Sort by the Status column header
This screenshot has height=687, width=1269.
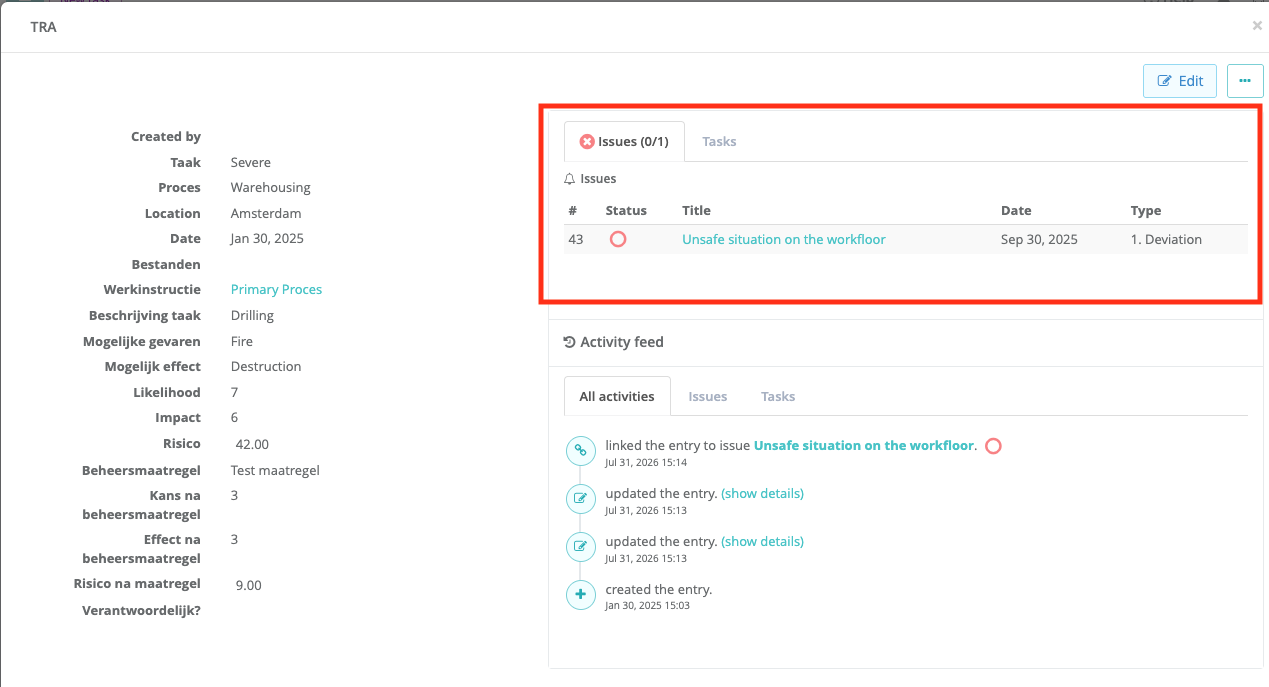click(626, 210)
